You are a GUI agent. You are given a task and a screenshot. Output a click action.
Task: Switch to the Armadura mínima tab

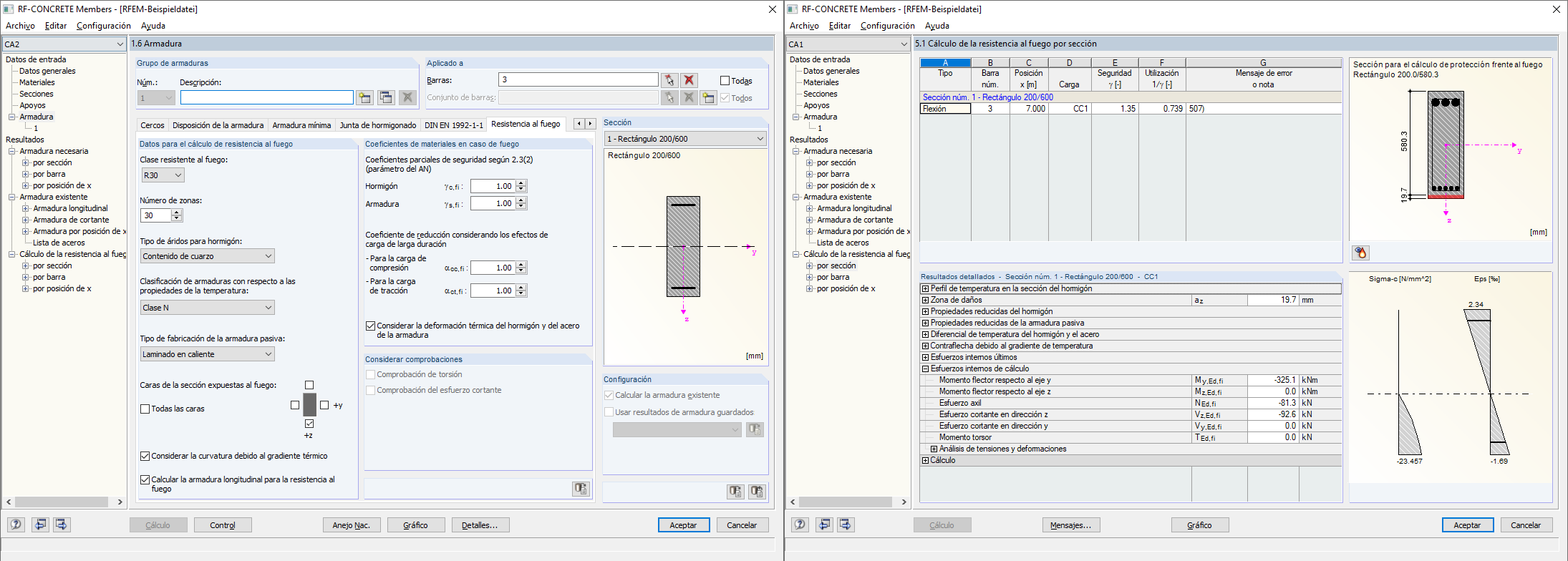click(x=301, y=125)
